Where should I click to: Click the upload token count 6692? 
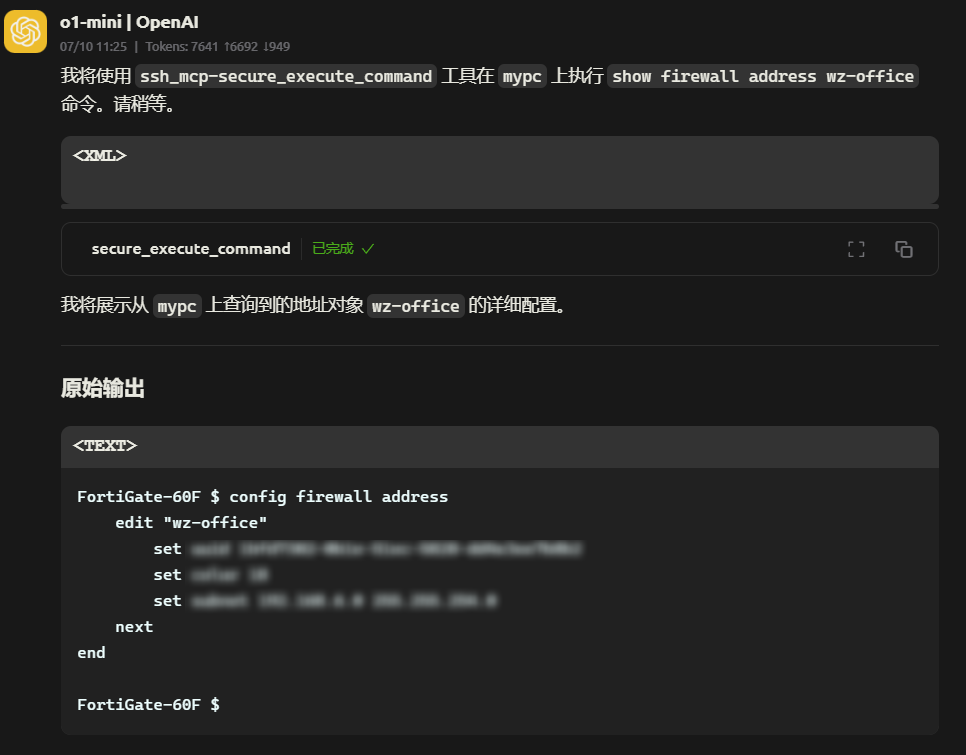click(x=240, y=47)
